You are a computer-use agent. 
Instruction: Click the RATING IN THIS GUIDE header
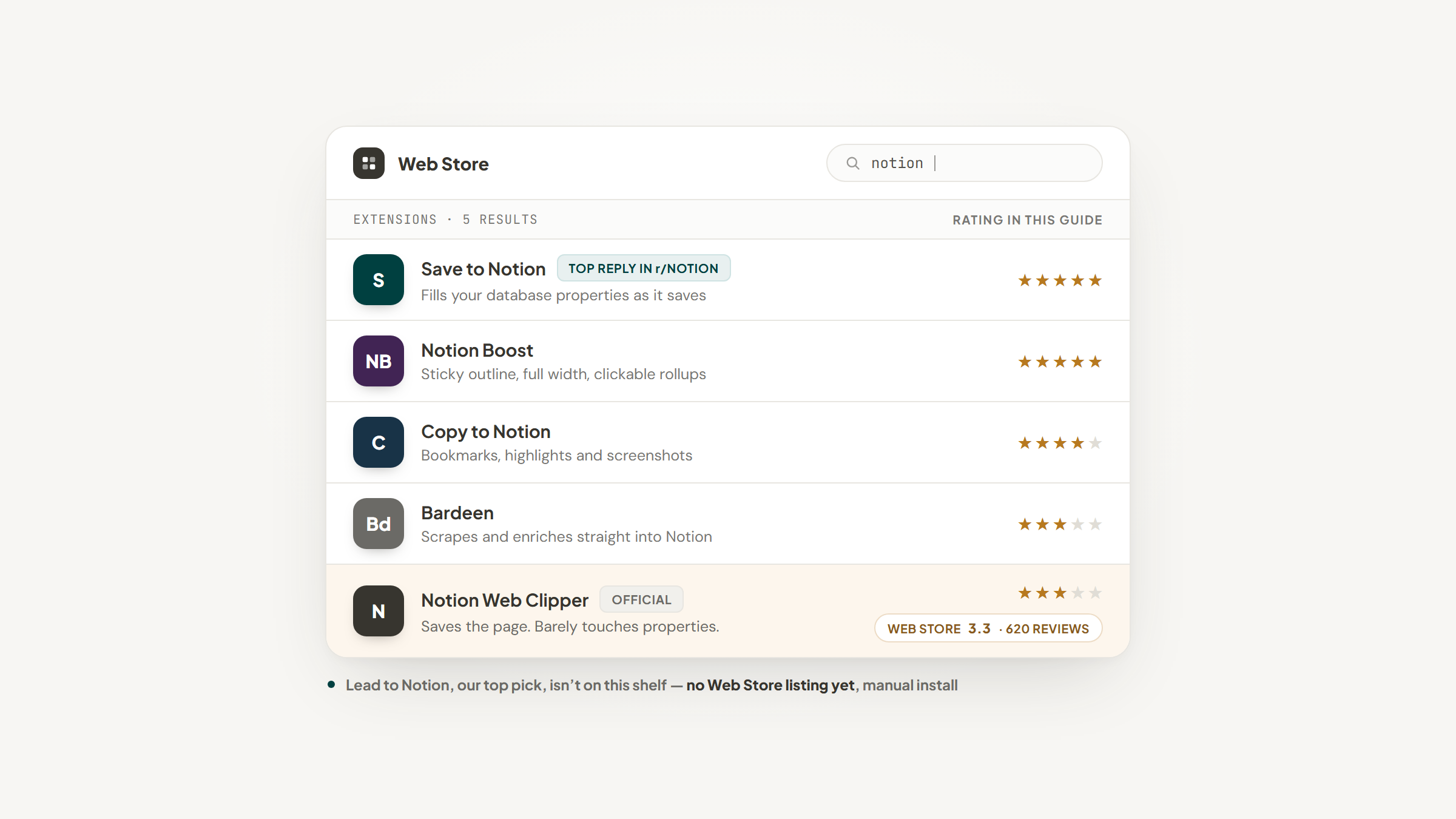click(x=1027, y=220)
